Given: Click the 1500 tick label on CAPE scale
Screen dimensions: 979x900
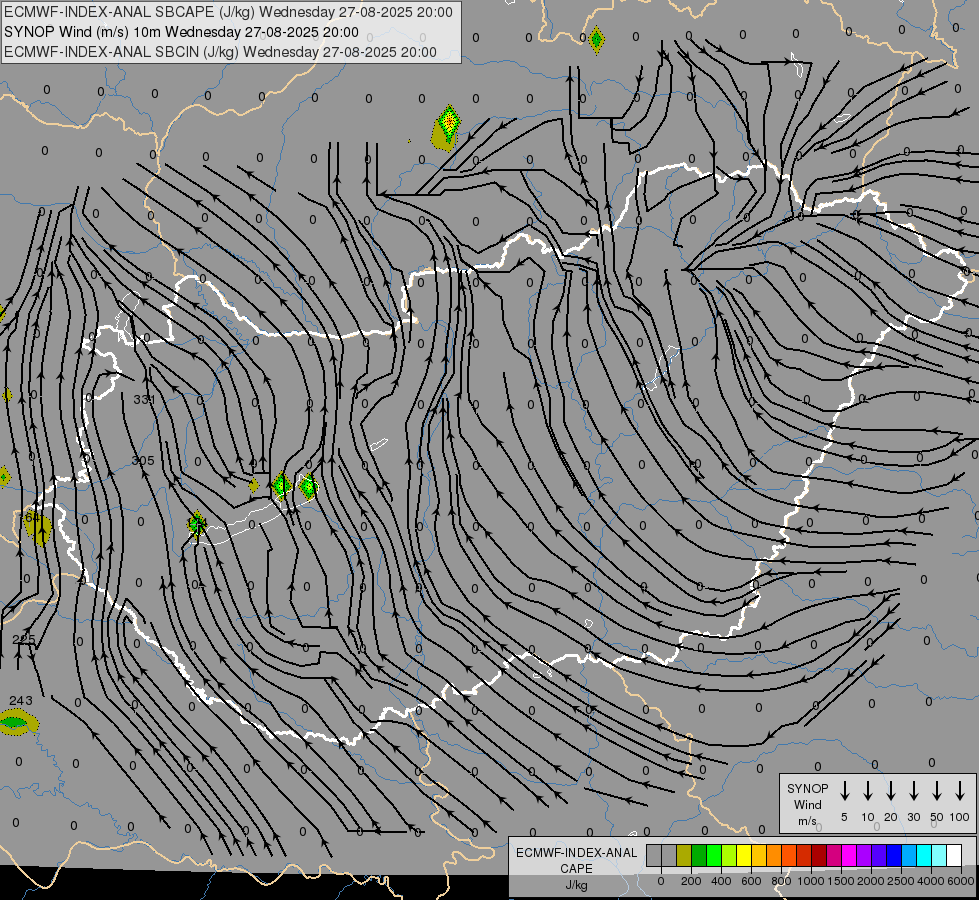Looking at the screenshot, I should click(841, 881).
